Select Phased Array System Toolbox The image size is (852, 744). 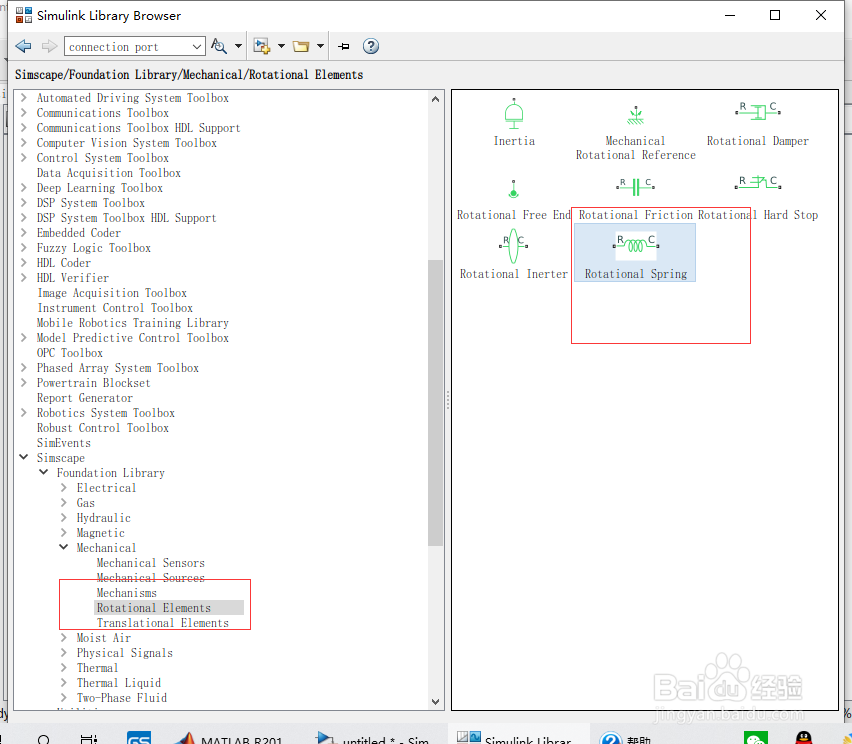pyautogui.click(x=118, y=368)
